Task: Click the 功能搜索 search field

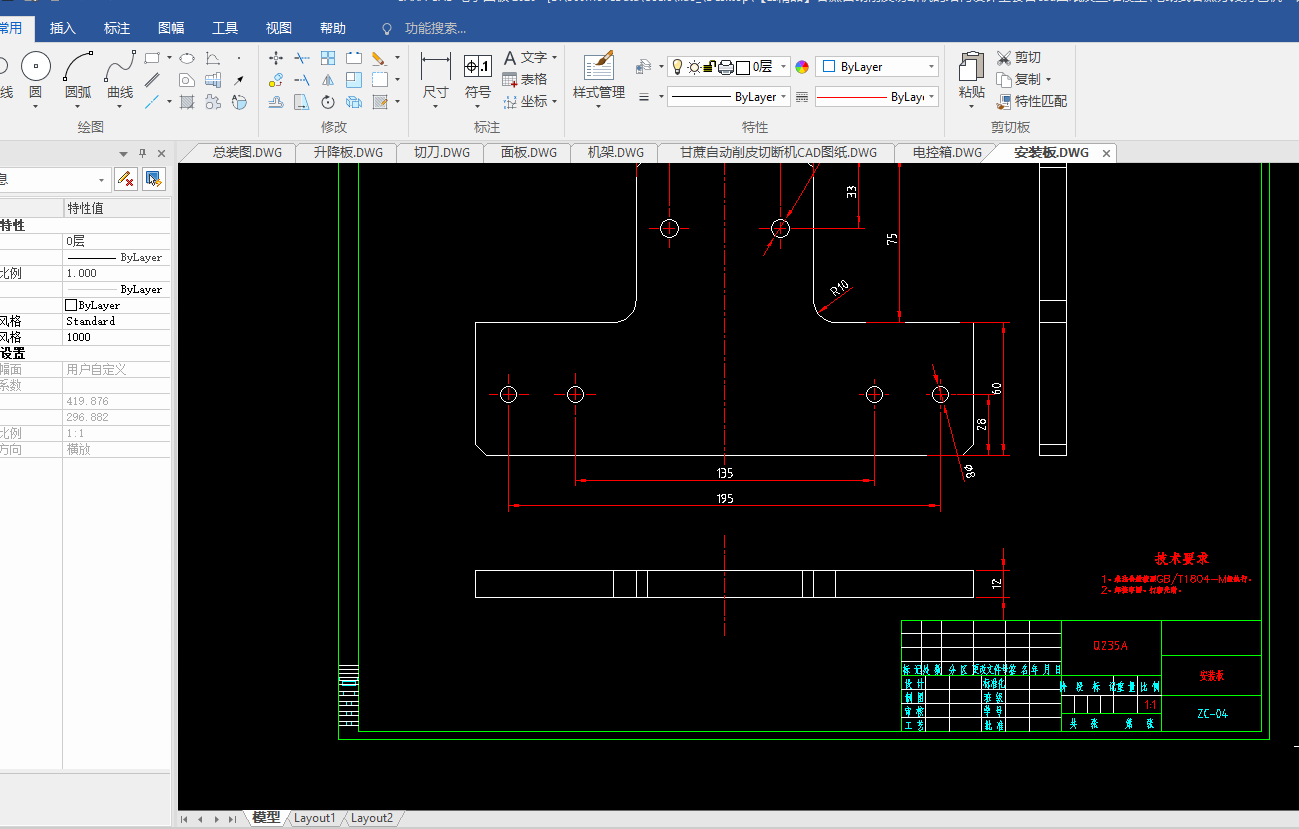Action: pyautogui.click(x=435, y=28)
